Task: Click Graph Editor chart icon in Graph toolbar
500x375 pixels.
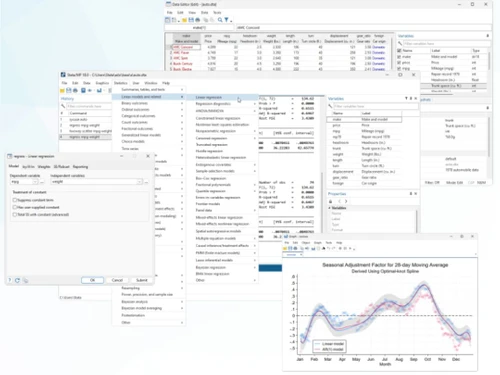Action: (313, 248)
